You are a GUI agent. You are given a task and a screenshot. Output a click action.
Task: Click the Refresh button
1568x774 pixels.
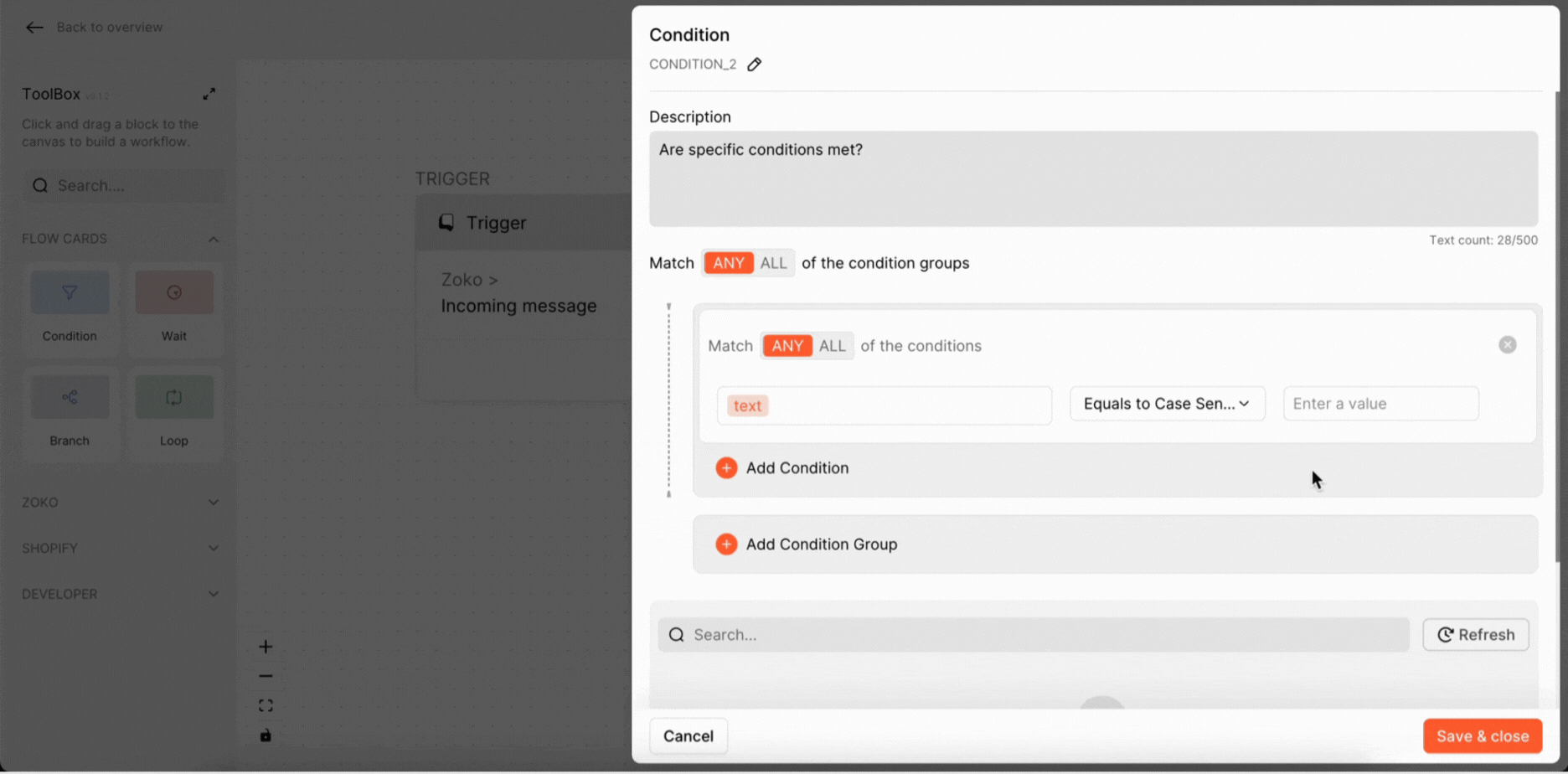(1475, 635)
